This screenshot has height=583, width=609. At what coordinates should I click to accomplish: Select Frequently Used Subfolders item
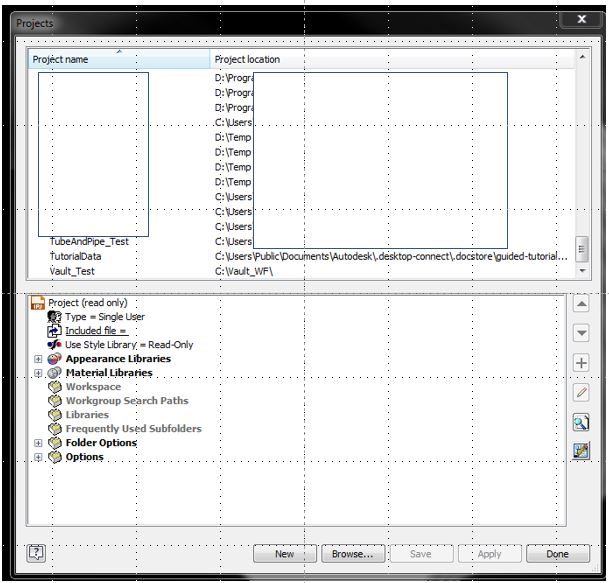pyautogui.click(x=134, y=428)
